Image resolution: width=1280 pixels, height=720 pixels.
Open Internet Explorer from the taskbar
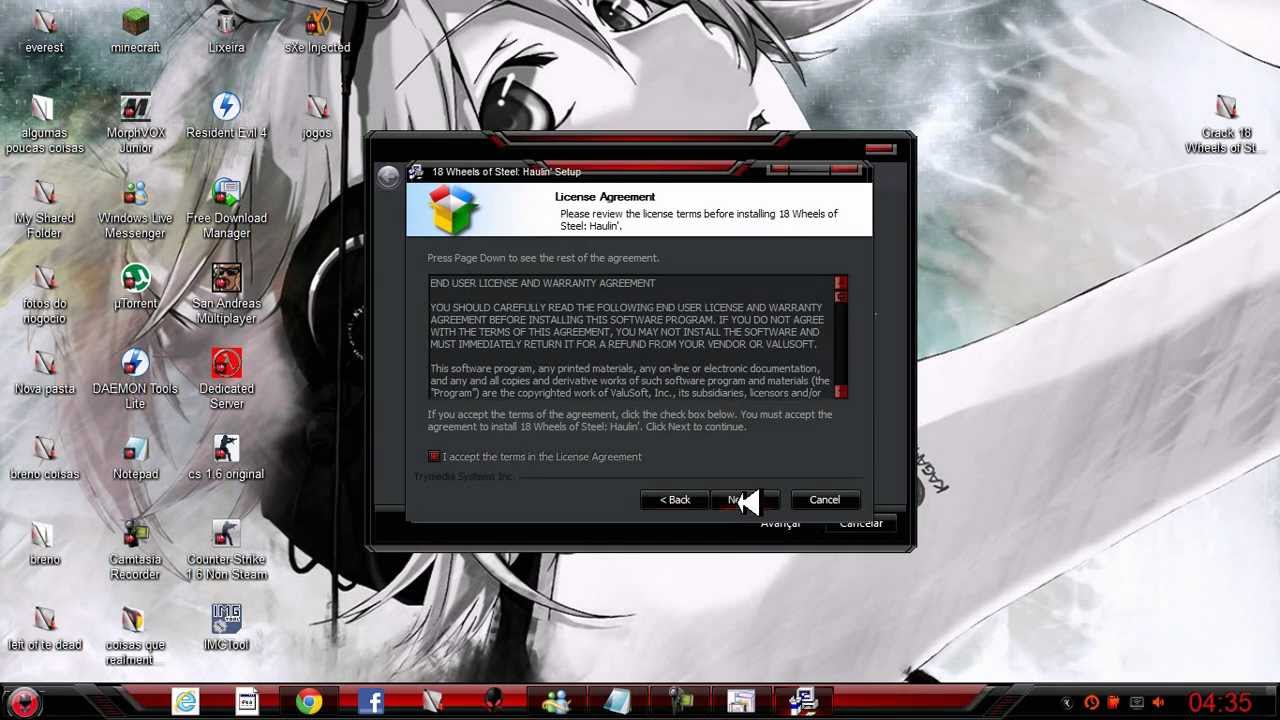[x=185, y=702]
